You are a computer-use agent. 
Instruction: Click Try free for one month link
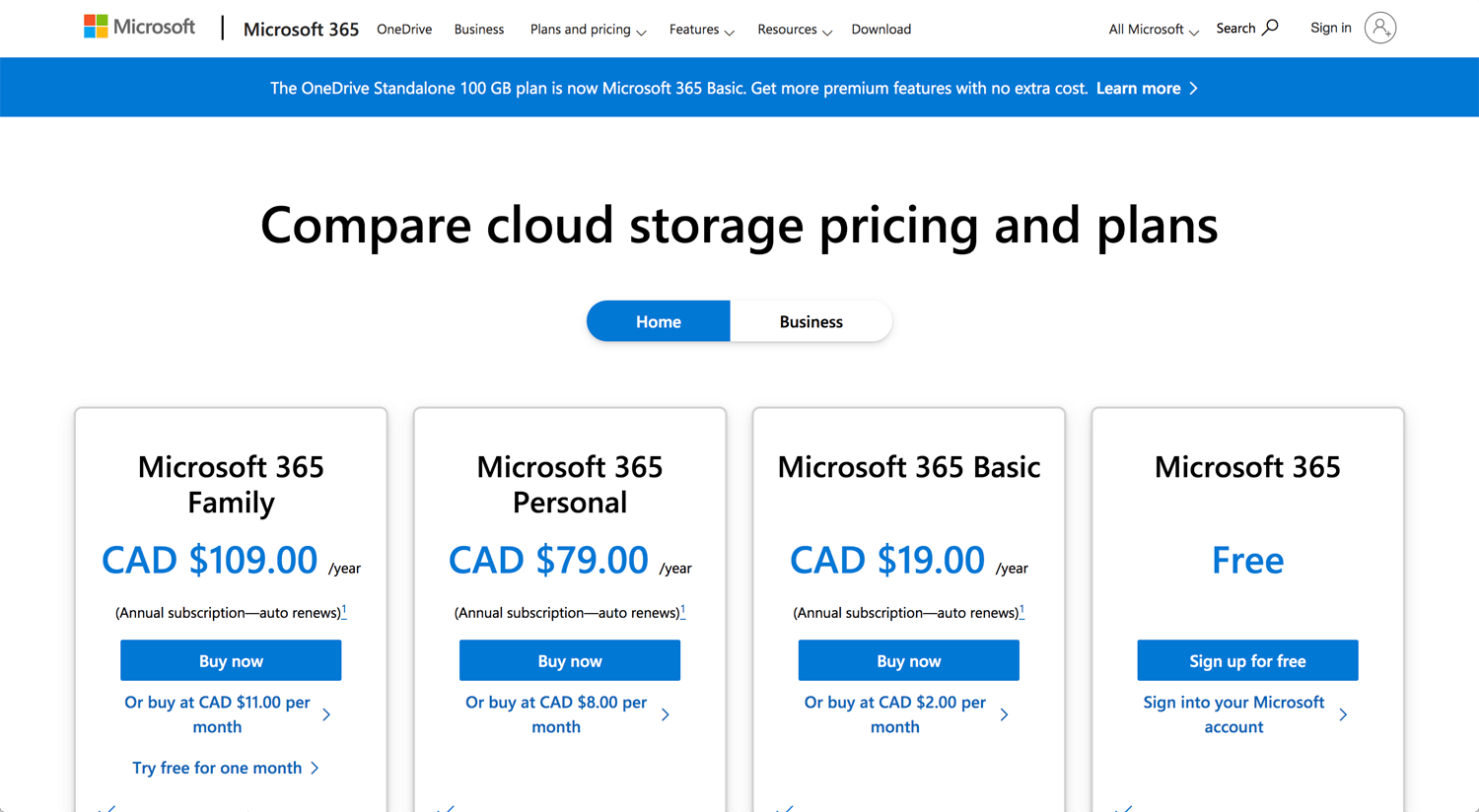coord(226,768)
